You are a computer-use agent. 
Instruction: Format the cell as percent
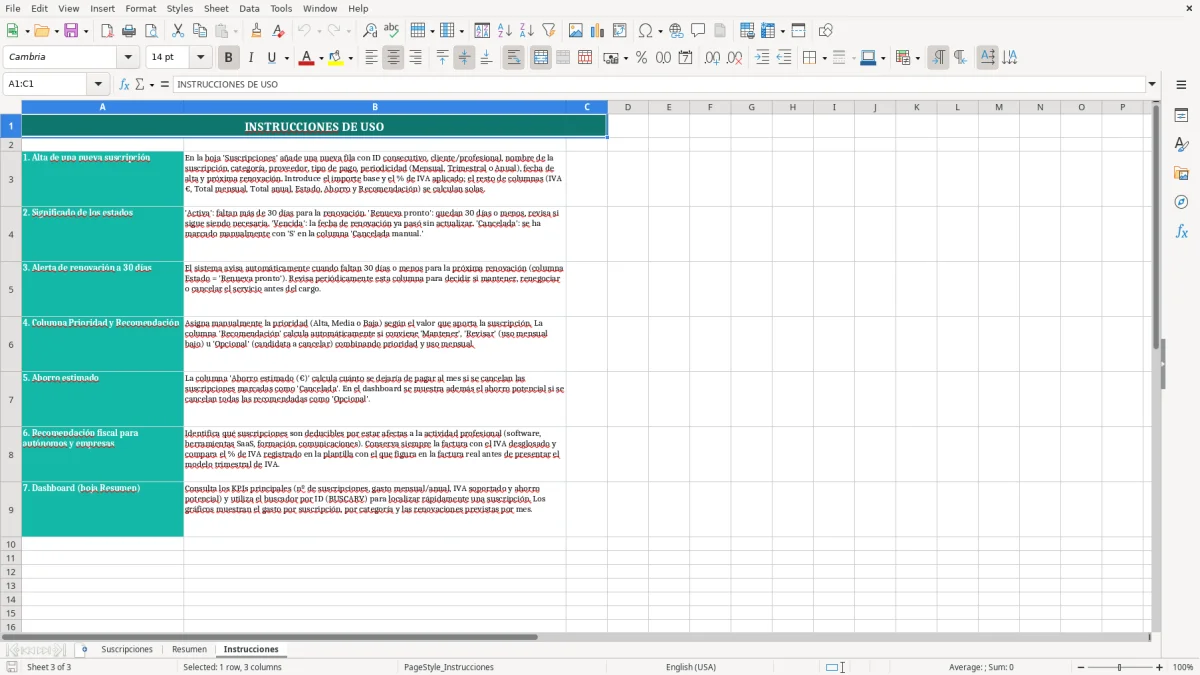(x=641, y=58)
